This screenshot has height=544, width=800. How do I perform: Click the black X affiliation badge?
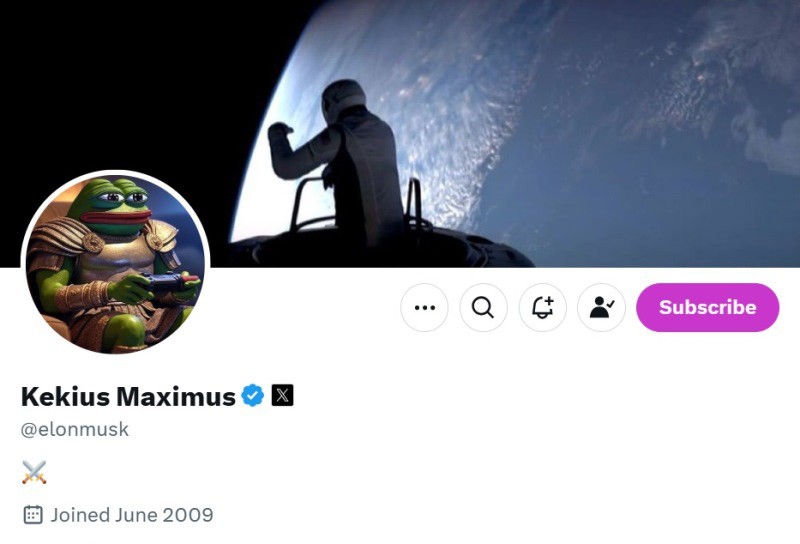(282, 395)
